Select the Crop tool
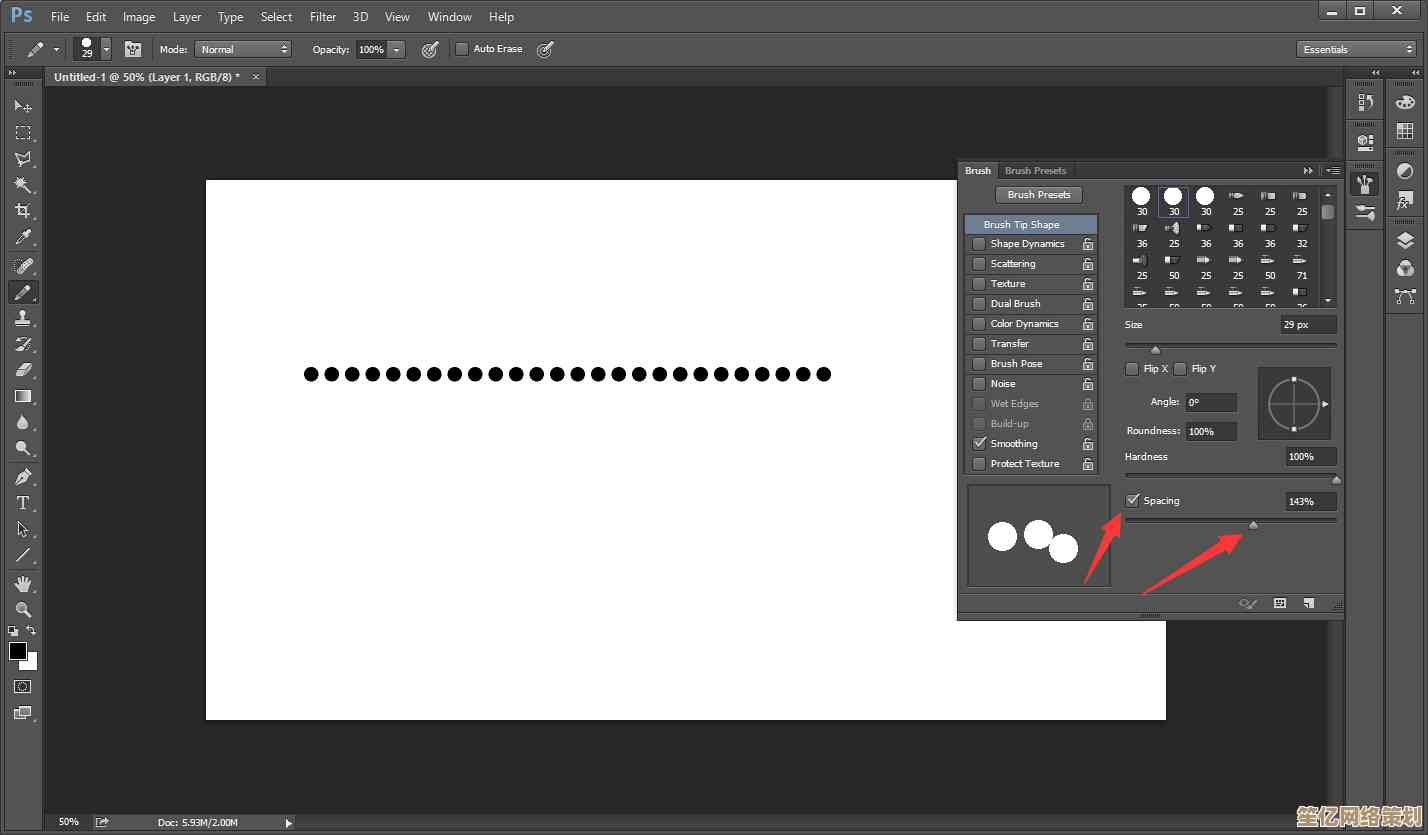This screenshot has height=835, width=1428. tap(22, 211)
